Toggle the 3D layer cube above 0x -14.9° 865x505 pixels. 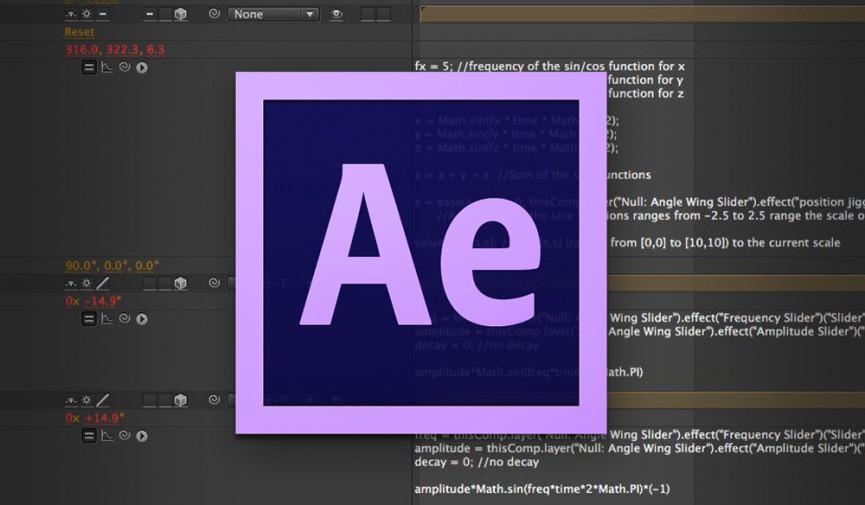pyautogui.click(x=180, y=284)
